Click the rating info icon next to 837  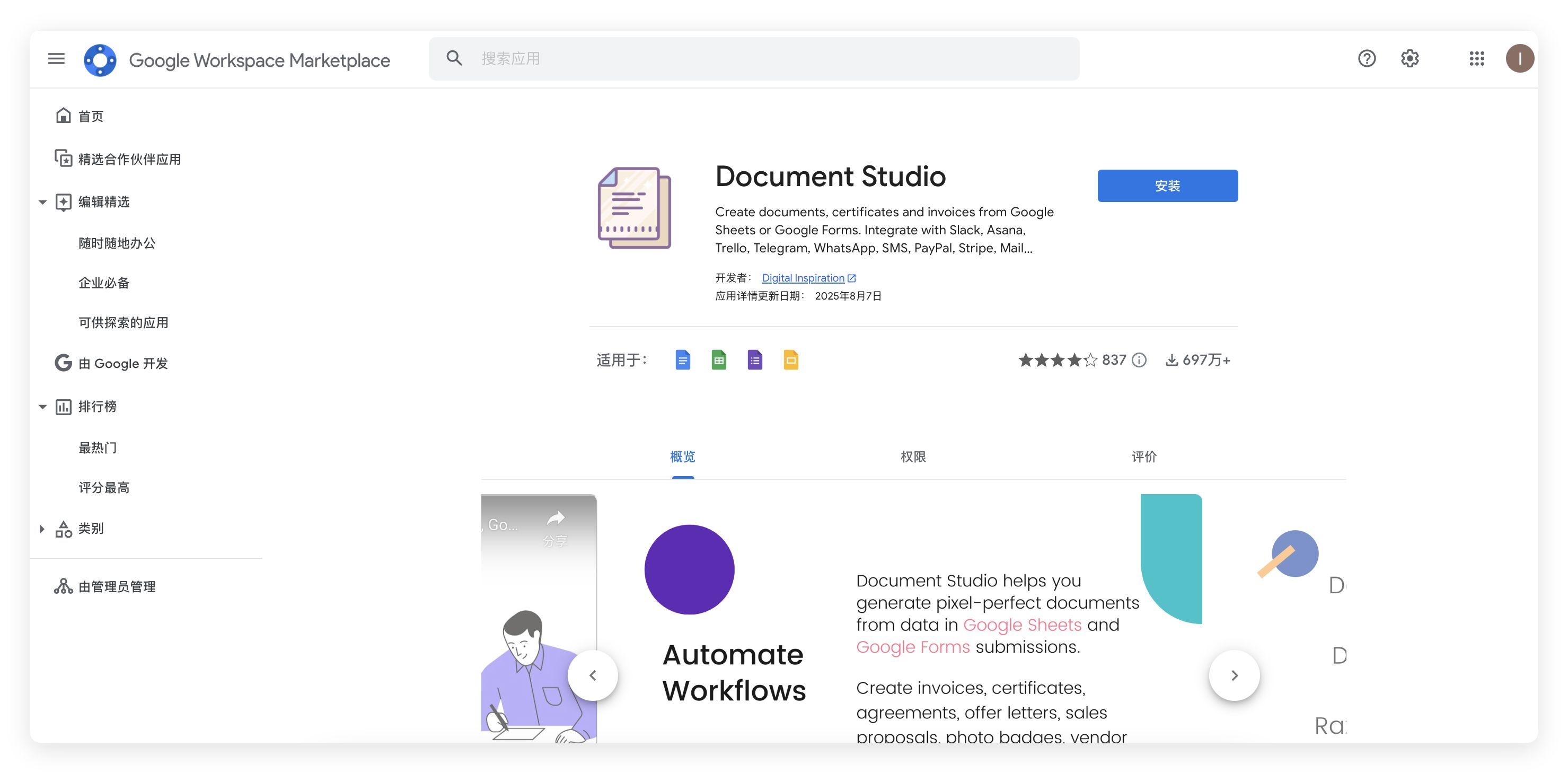click(1139, 361)
